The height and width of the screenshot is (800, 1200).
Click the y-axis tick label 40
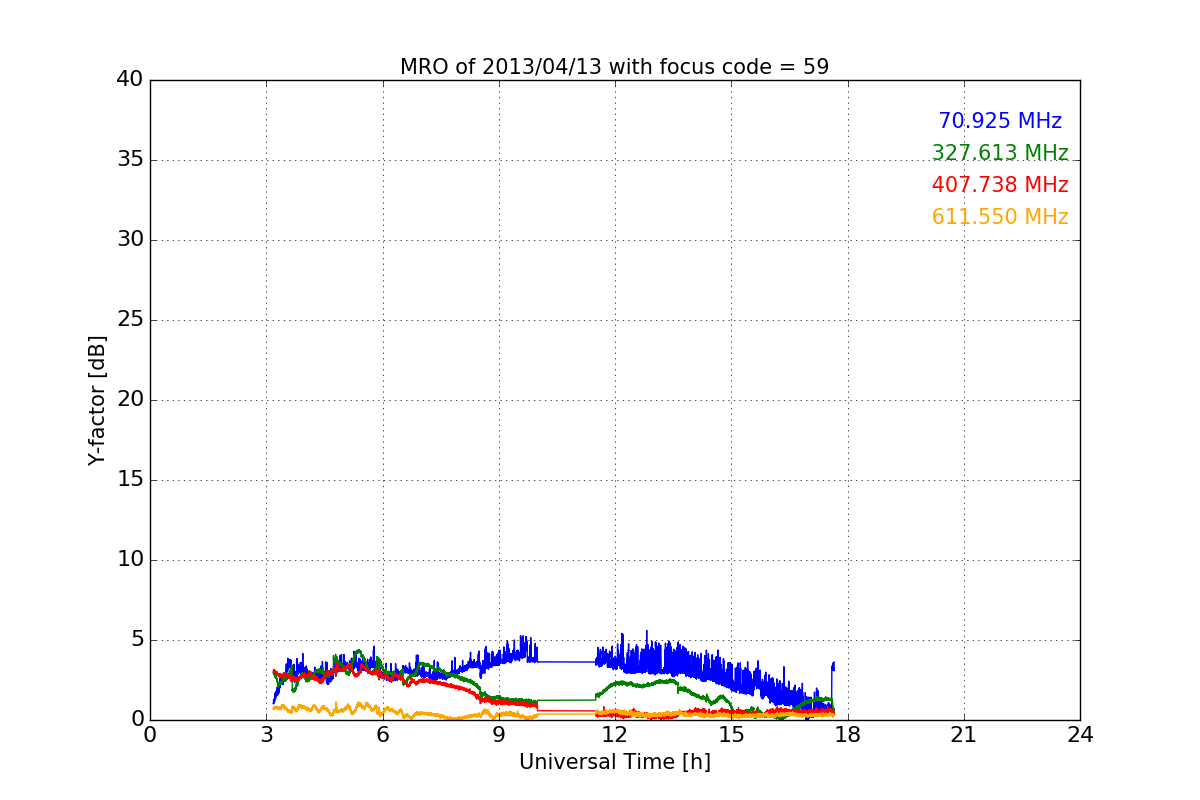click(x=130, y=80)
